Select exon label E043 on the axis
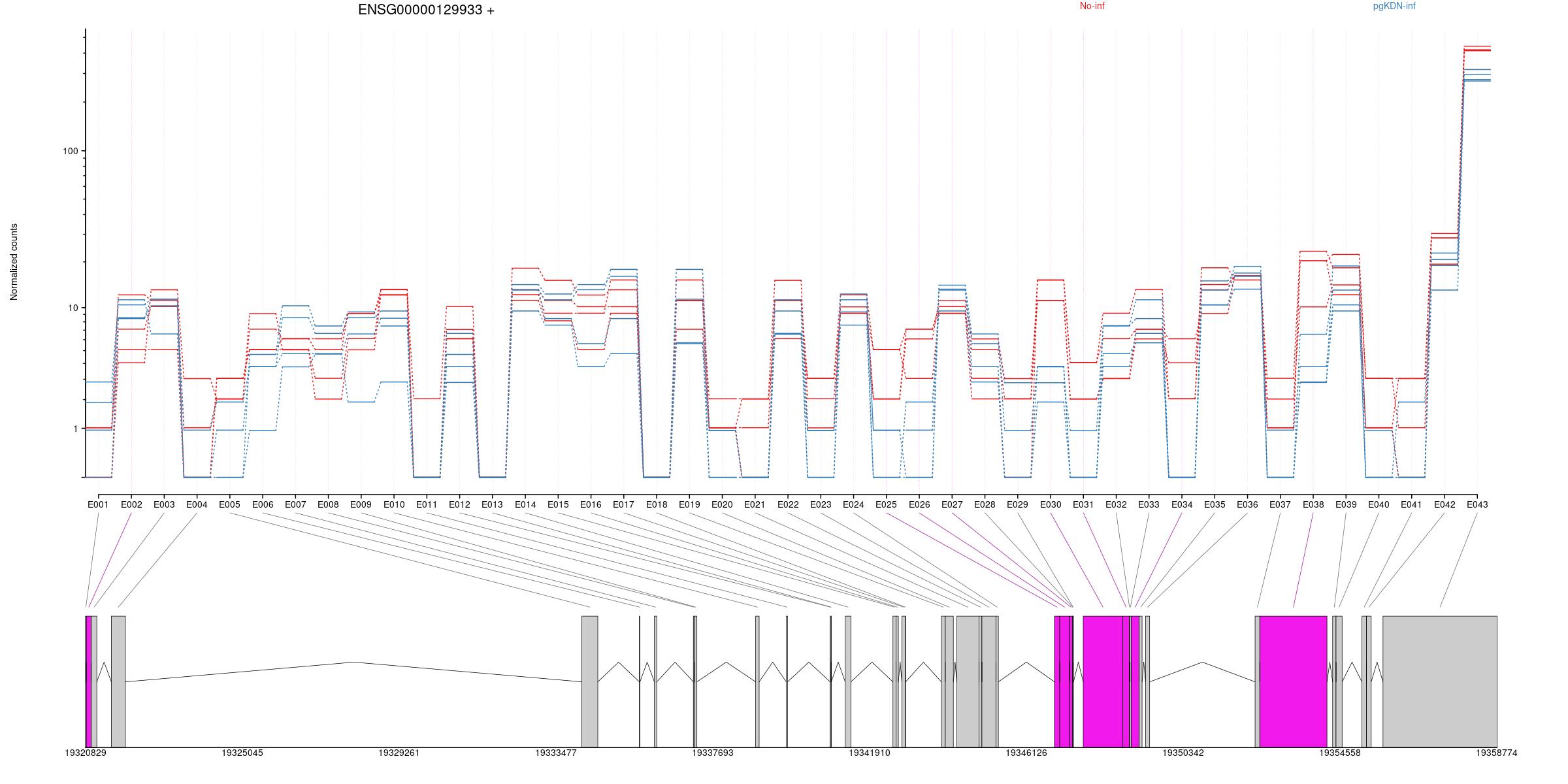Screen dimensions: 1568x784 (x=1477, y=504)
